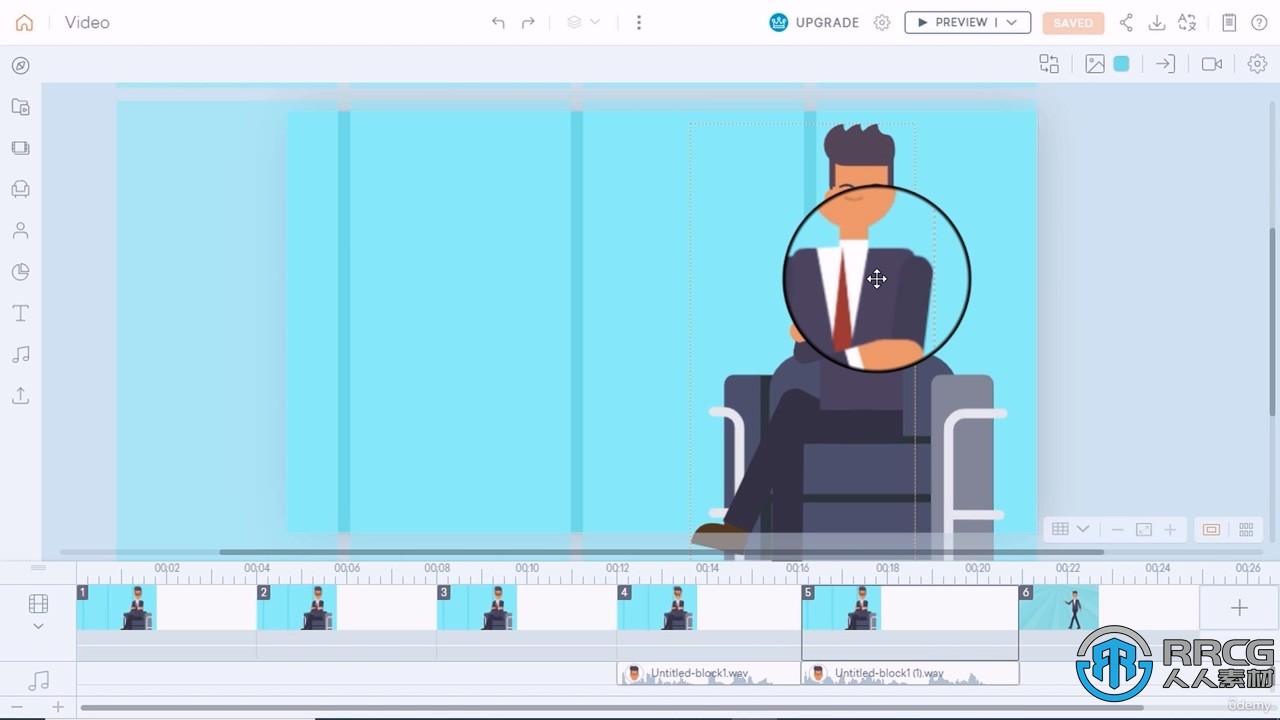Select scene 6 thumbnail with walking character
The width and height of the screenshot is (1280, 720).
(1059, 607)
